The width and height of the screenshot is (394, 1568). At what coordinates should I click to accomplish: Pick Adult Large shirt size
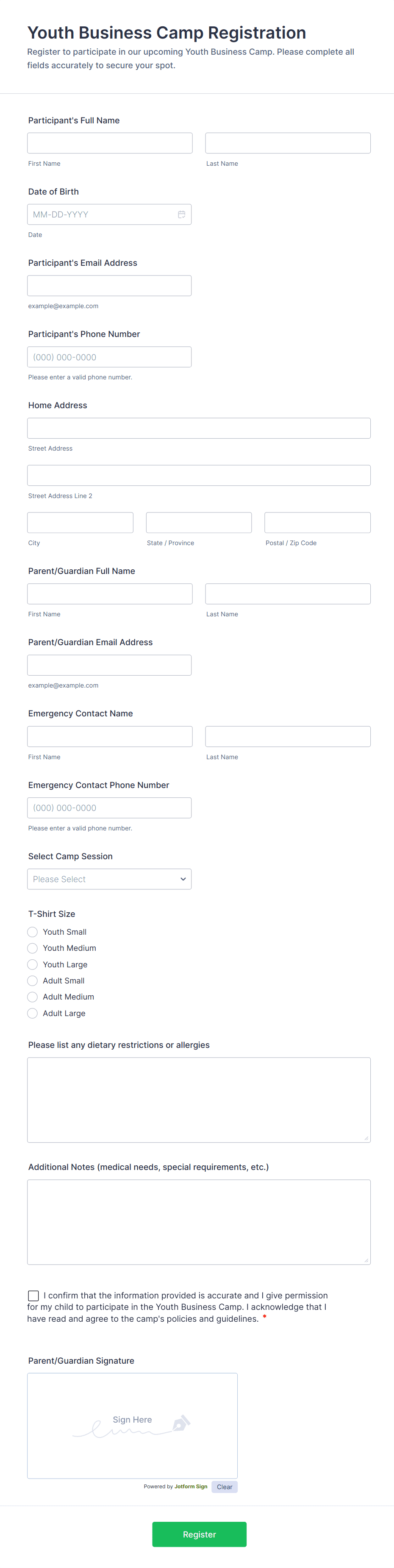coord(33,1013)
